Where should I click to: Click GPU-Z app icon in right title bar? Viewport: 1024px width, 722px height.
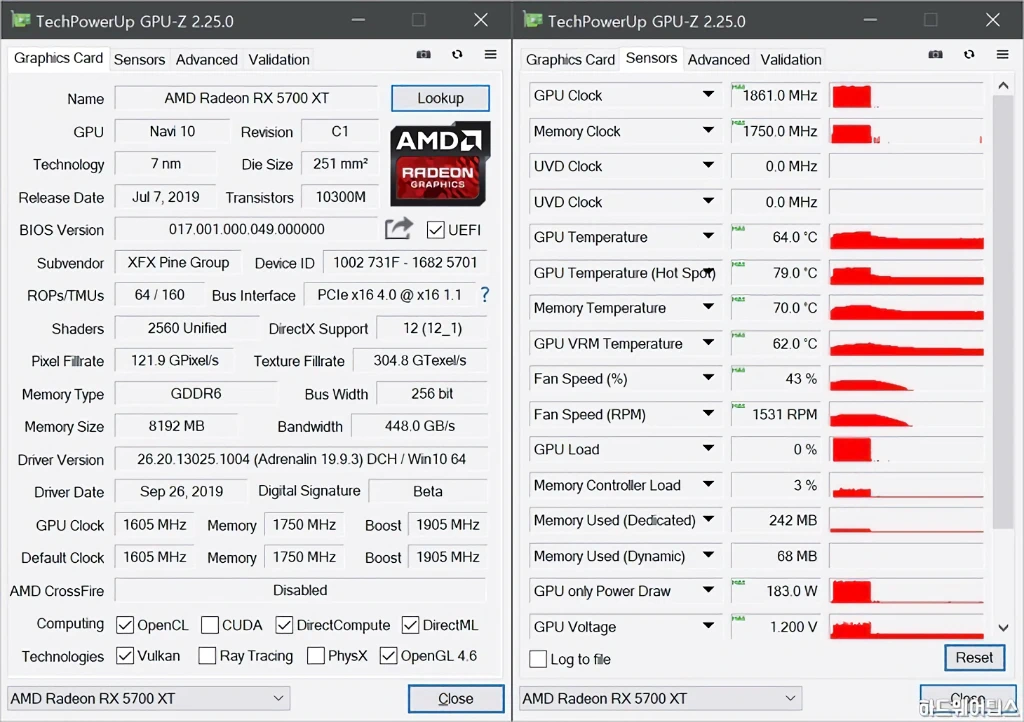tap(533, 20)
